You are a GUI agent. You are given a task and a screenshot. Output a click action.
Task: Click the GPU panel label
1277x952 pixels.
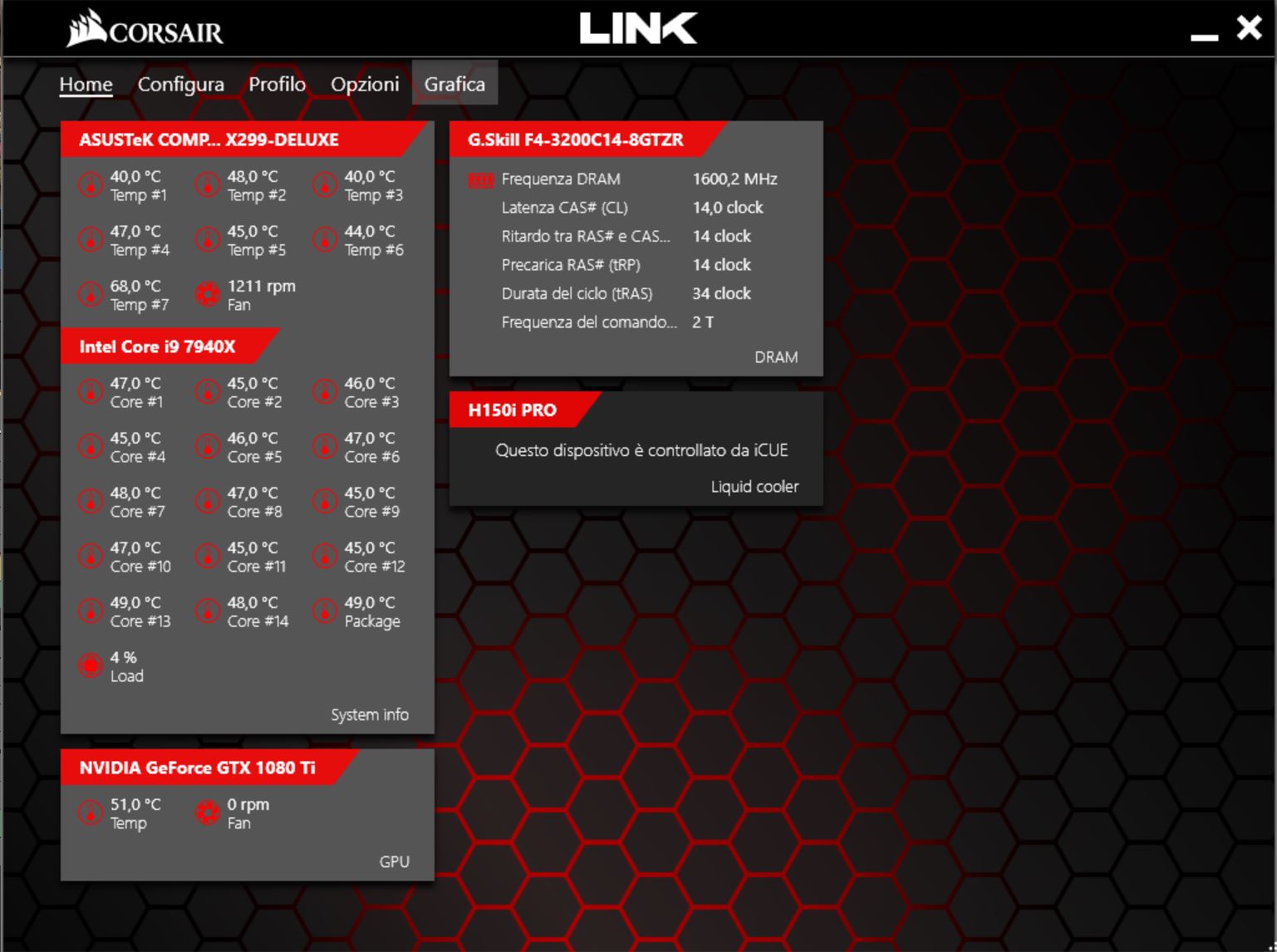tap(395, 861)
